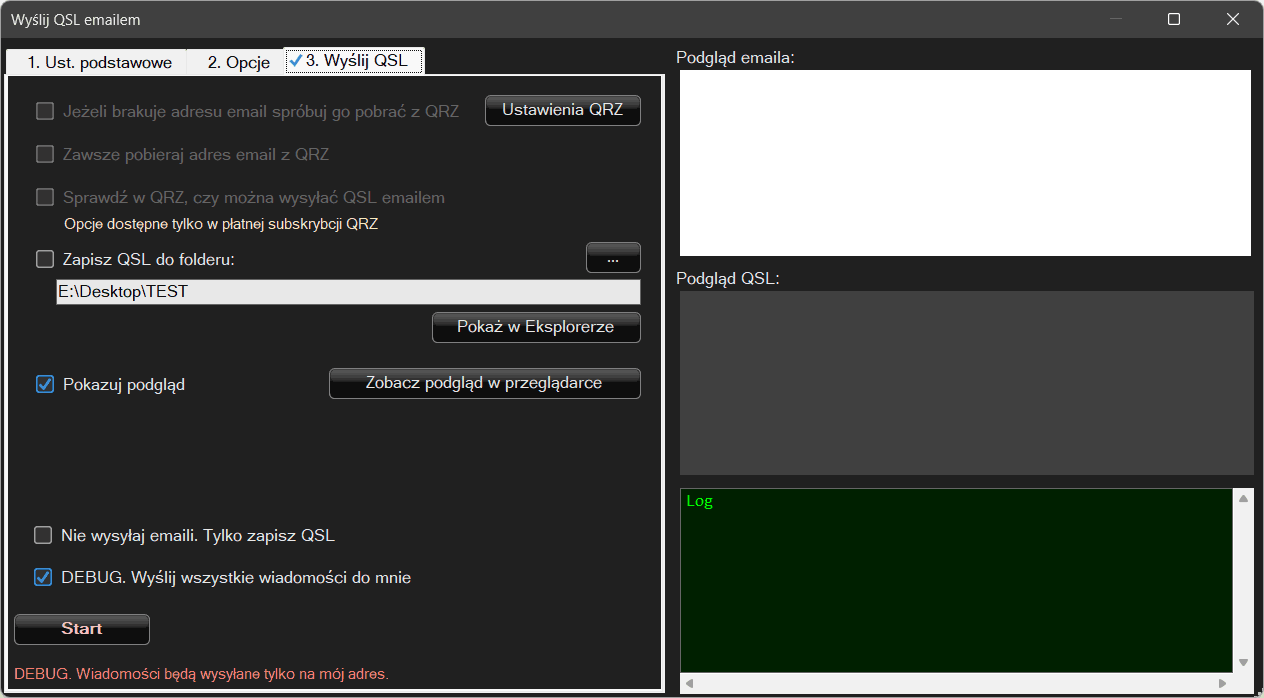Click the 'Ustawienia QRZ' button

(562, 110)
